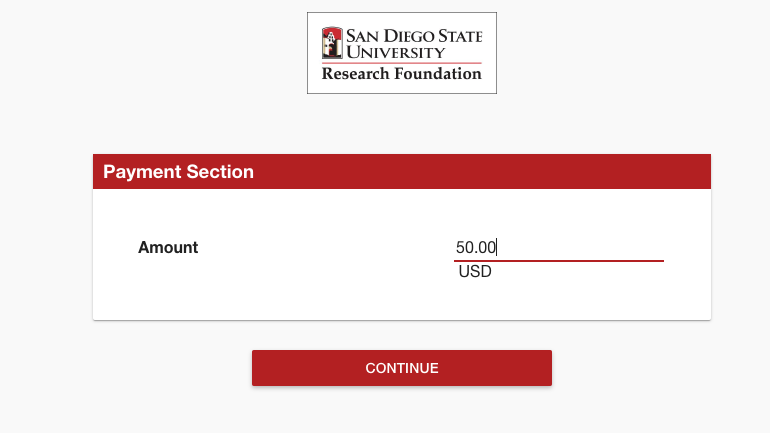Click the Payment Section title text
The width and height of the screenshot is (770, 433).
tap(178, 171)
